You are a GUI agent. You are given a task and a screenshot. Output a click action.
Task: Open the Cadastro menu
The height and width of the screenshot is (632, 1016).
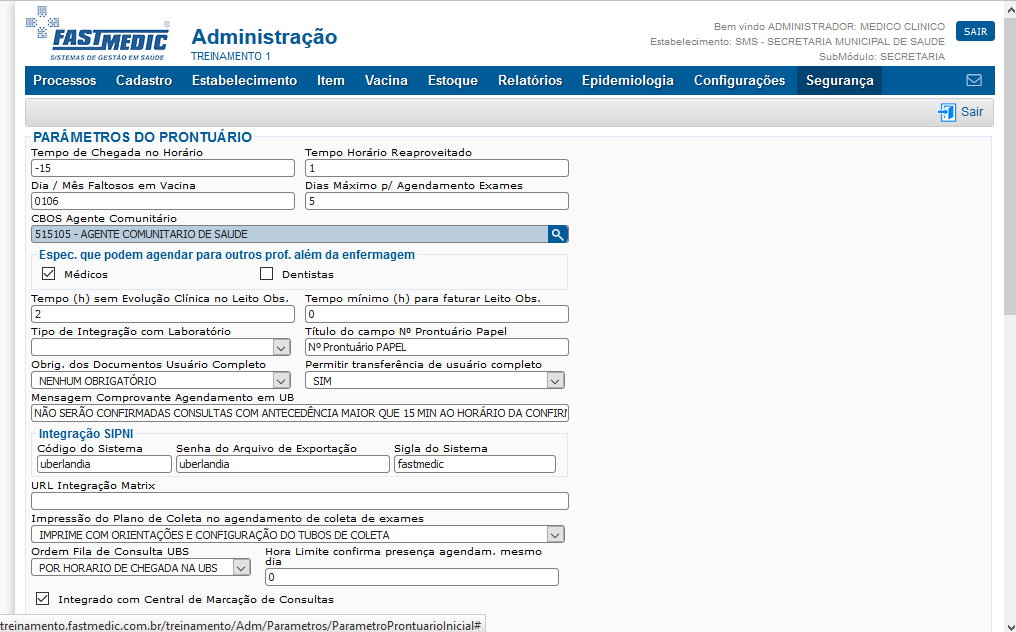144,80
